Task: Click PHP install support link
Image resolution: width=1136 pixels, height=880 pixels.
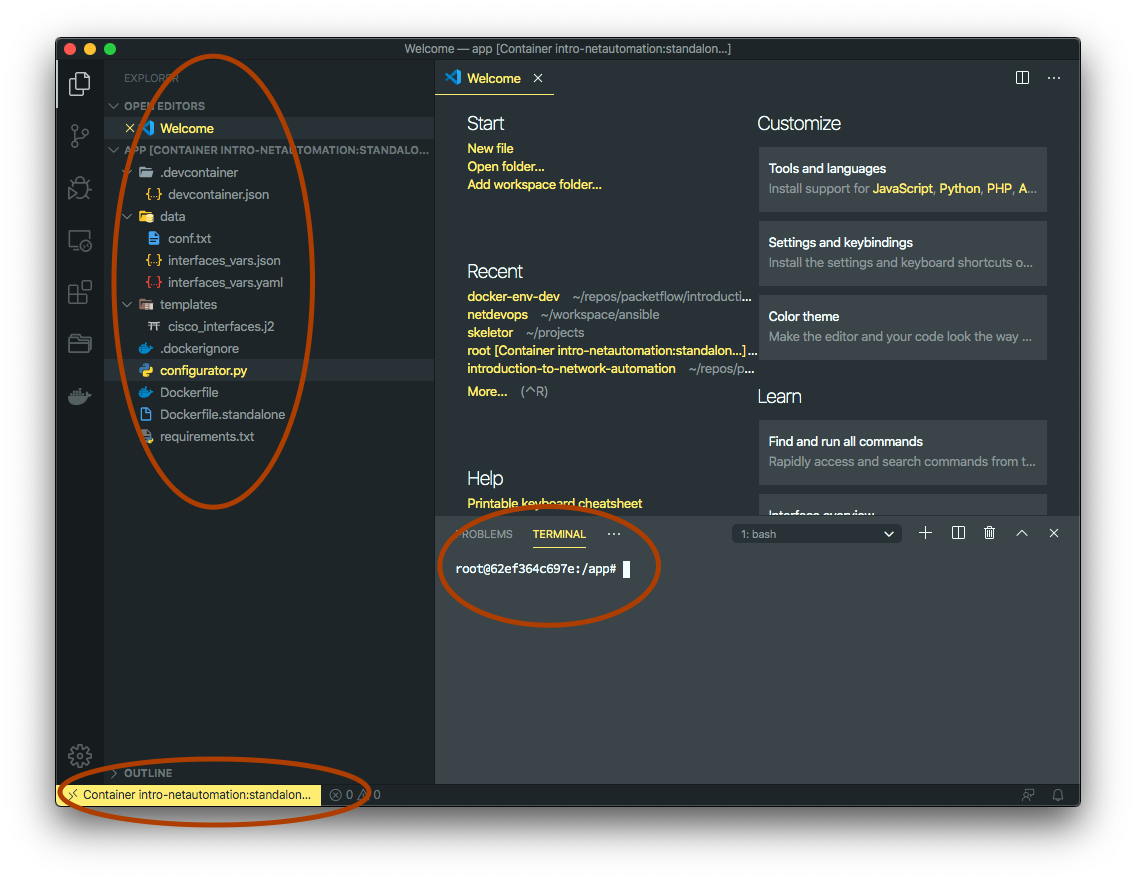Action: point(999,188)
